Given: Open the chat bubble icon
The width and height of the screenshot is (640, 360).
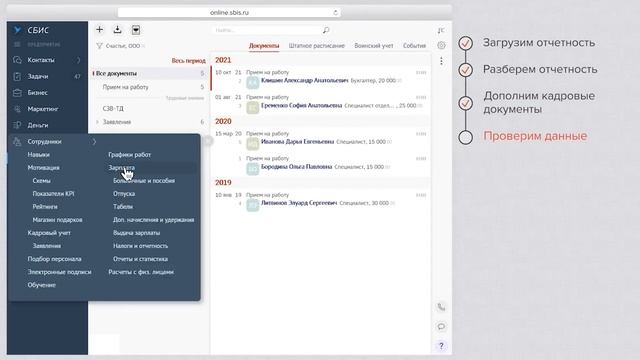Looking at the screenshot, I should click(x=441, y=326).
